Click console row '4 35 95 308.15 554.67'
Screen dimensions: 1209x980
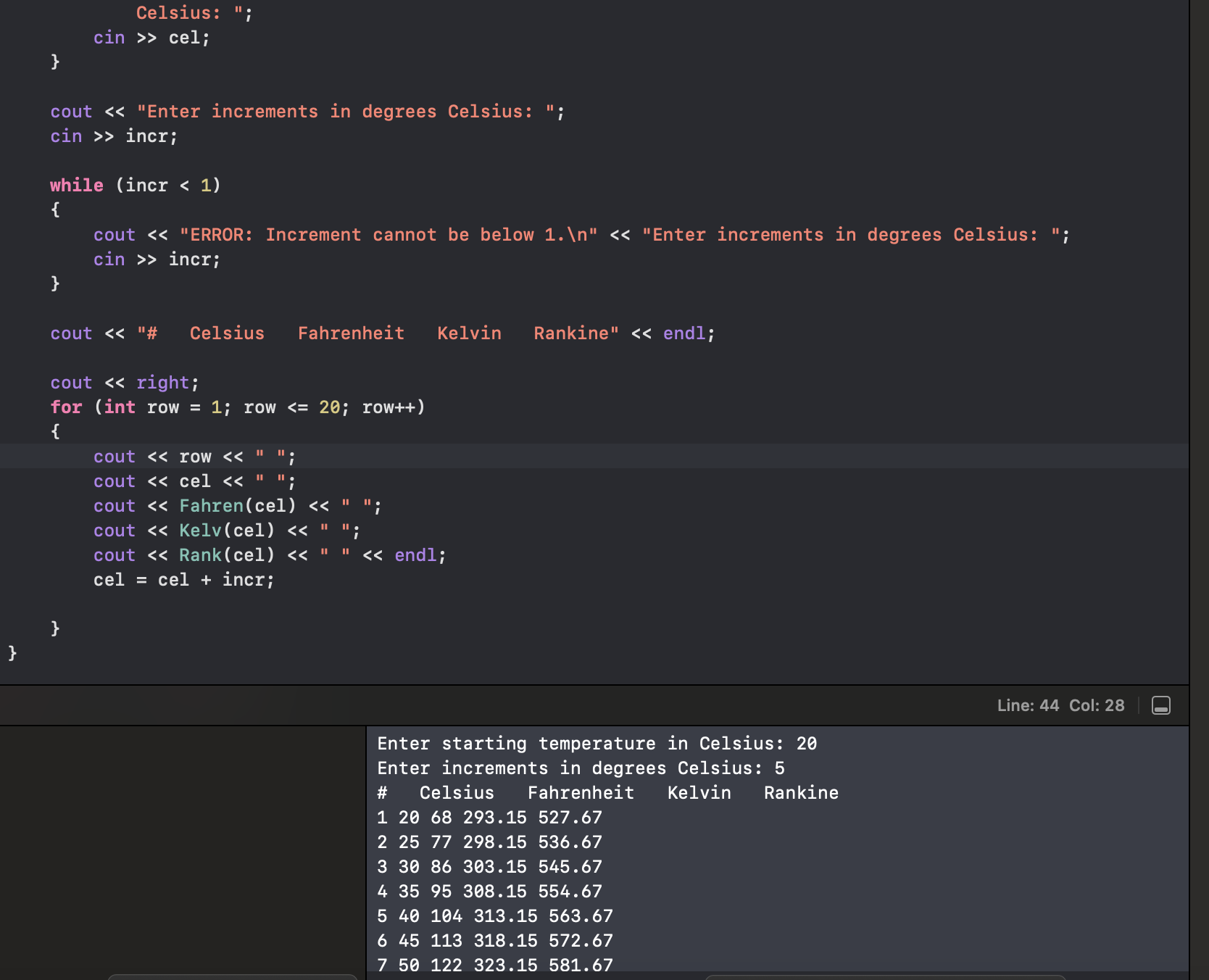(490, 892)
